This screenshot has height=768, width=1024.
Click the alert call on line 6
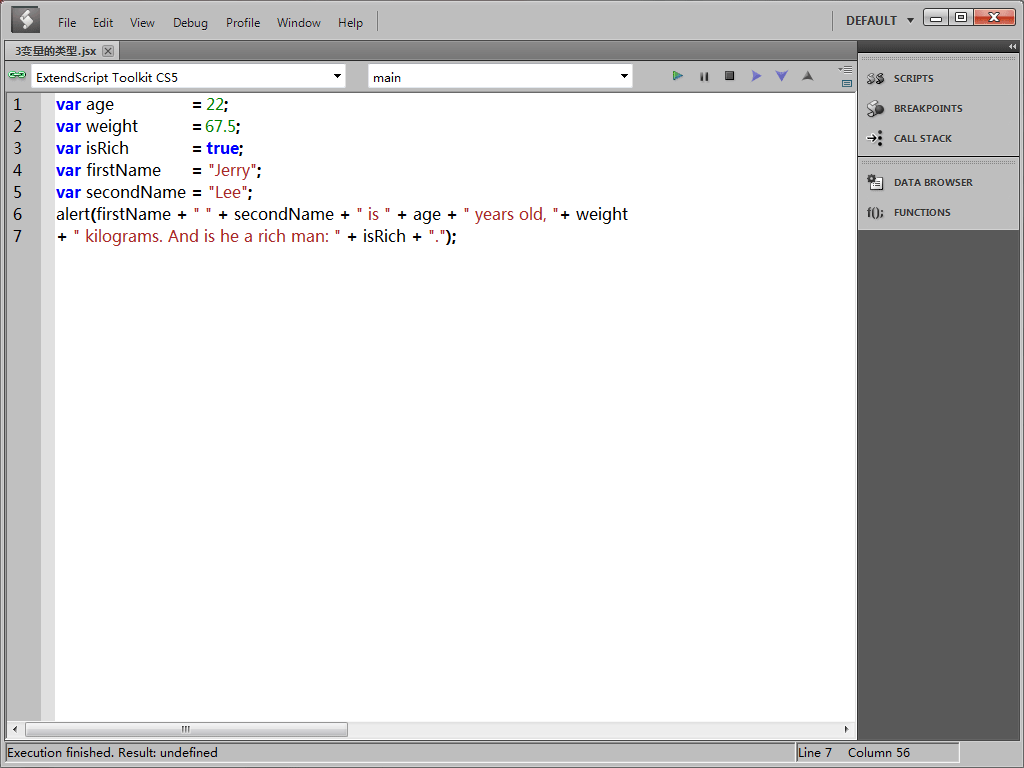coord(73,214)
